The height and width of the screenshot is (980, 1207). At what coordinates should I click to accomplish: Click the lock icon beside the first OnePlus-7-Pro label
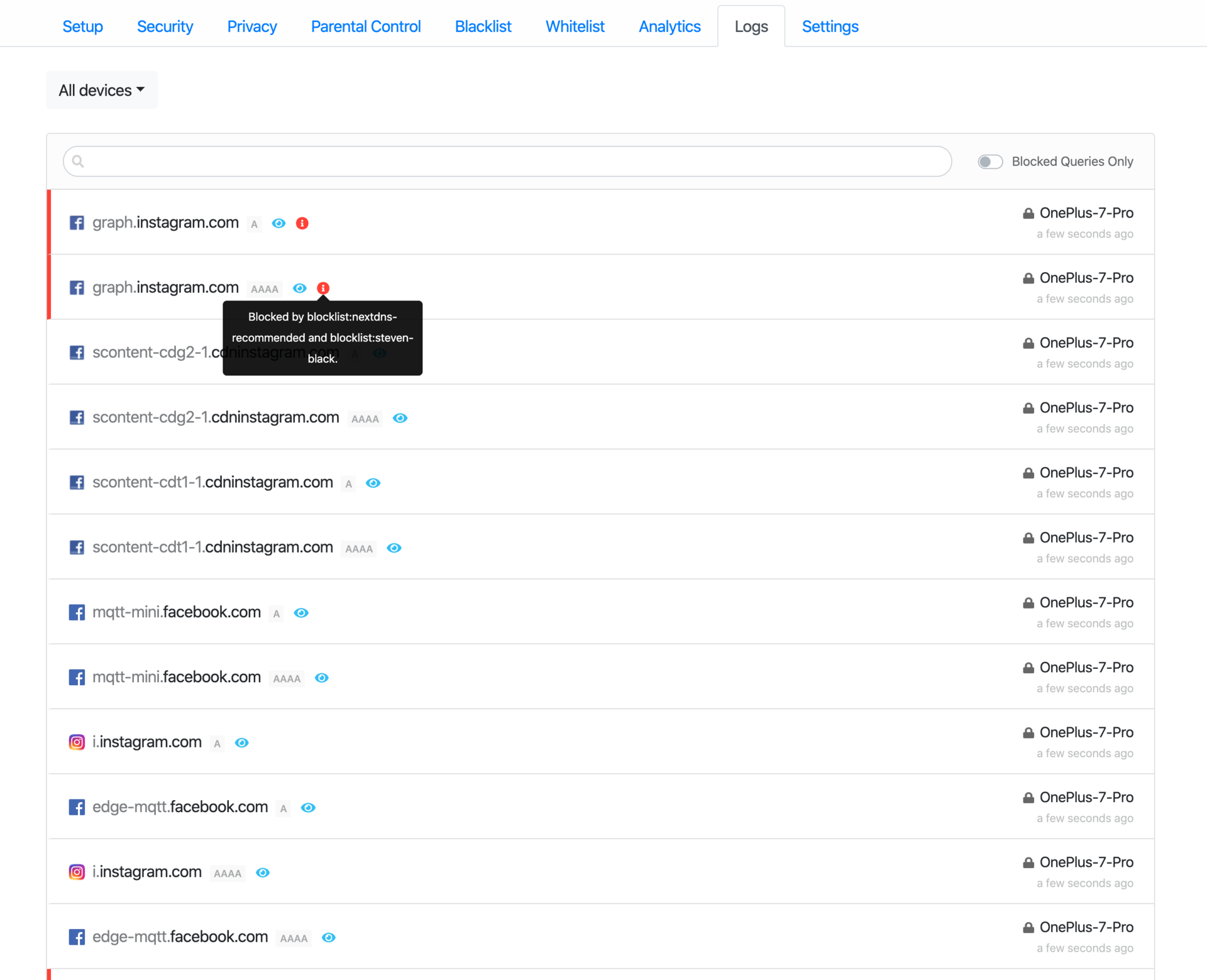click(x=1028, y=212)
